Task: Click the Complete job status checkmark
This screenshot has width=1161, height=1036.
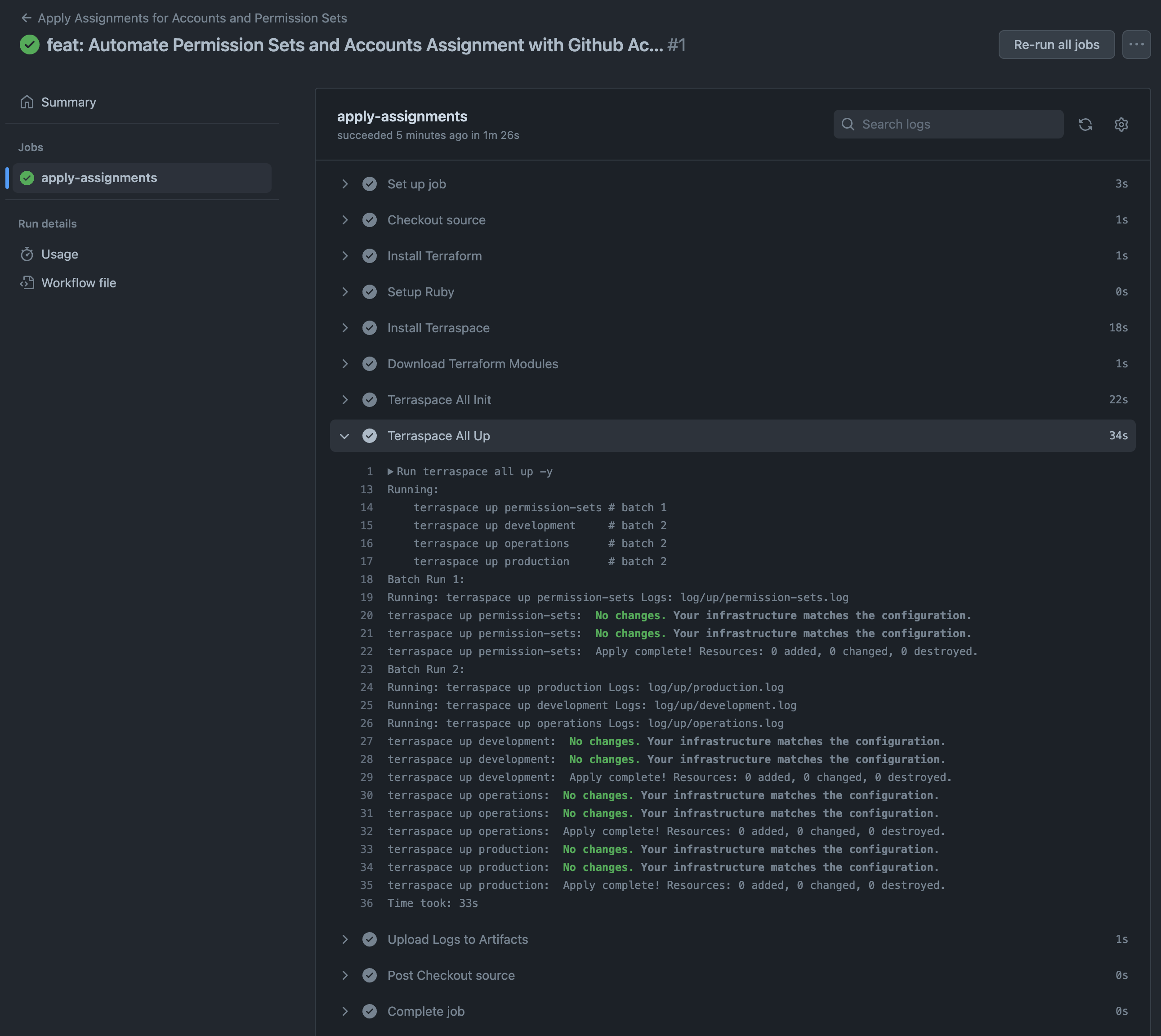Action: coord(369,1011)
